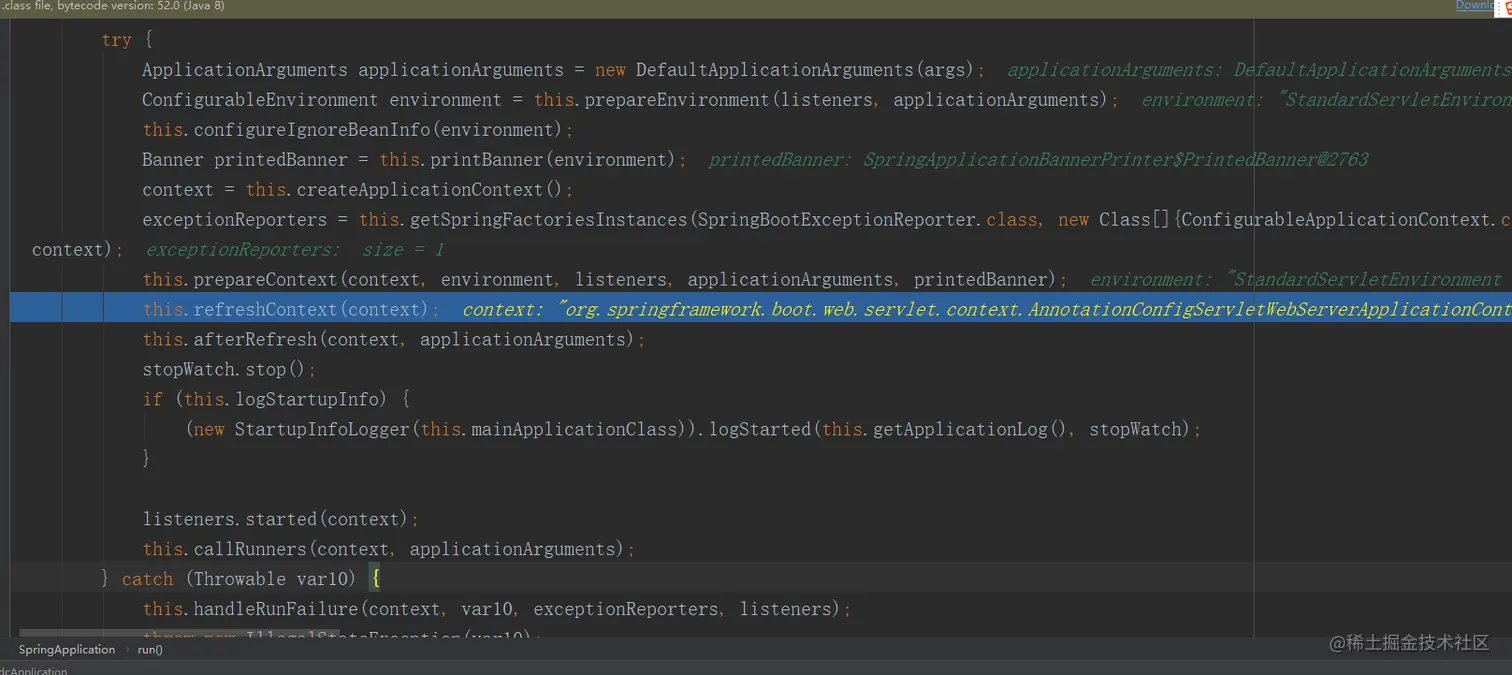This screenshot has width=1512, height=675.
Task: Click the DefaultApplicationArguments(args) constructor call
Action: pos(805,70)
